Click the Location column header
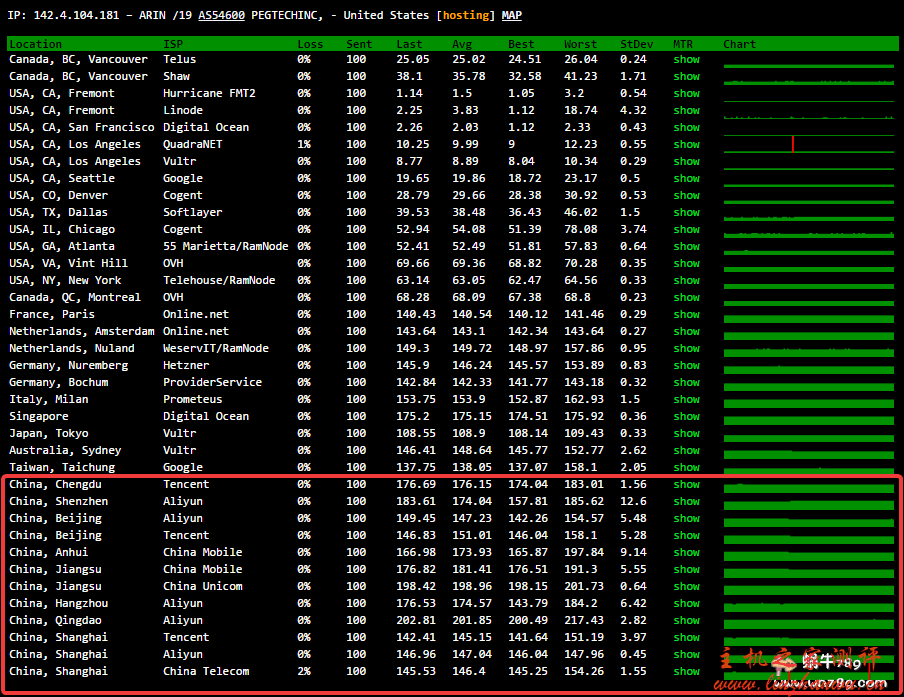Screen dimensions: 904x697 click(35, 44)
